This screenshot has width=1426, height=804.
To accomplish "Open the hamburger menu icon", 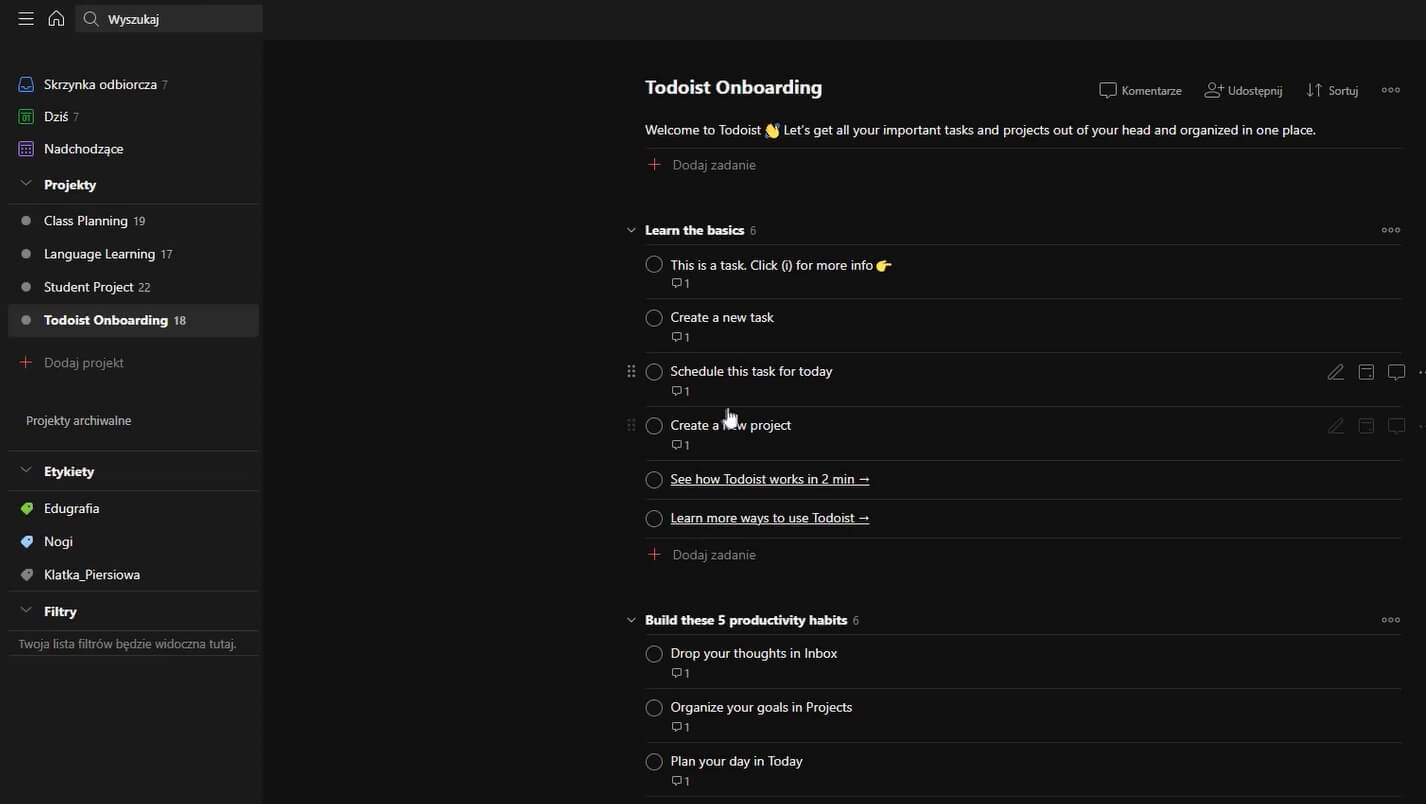I will (x=26, y=19).
